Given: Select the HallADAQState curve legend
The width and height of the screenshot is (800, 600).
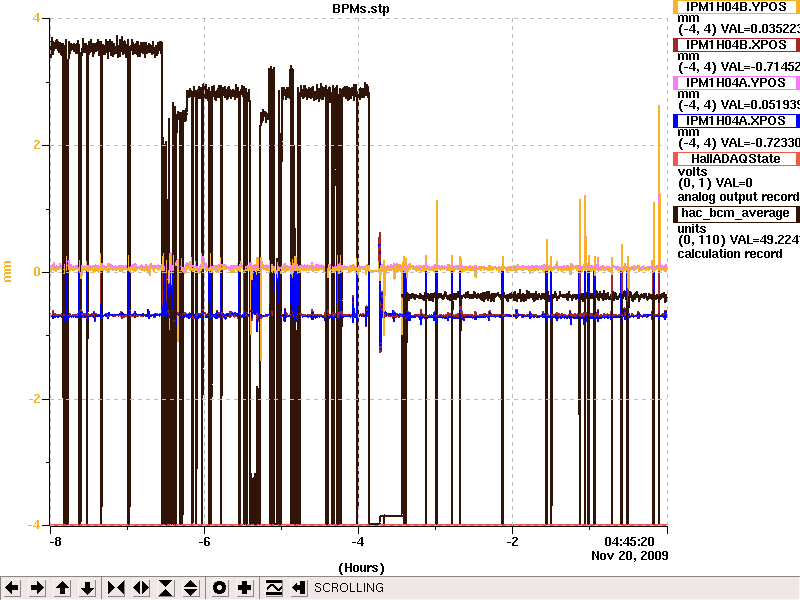Looking at the screenshot, I should point(736,159).
